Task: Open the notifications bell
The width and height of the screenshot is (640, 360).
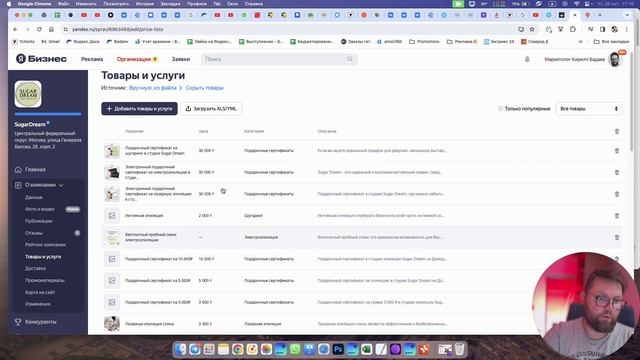Action: click(x=527, y=59)
